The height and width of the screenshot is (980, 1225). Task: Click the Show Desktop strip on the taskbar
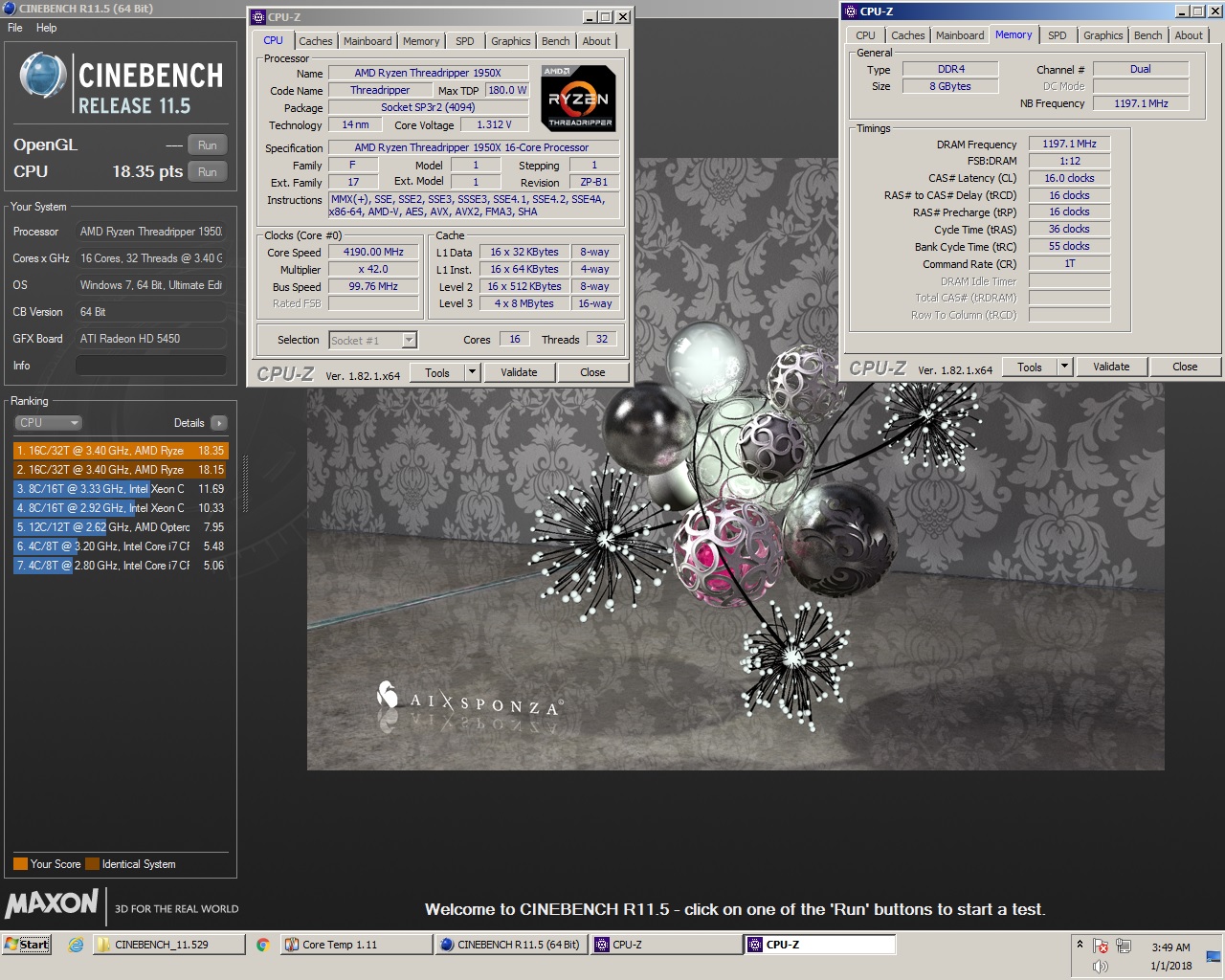click(x=1213, y=956)
